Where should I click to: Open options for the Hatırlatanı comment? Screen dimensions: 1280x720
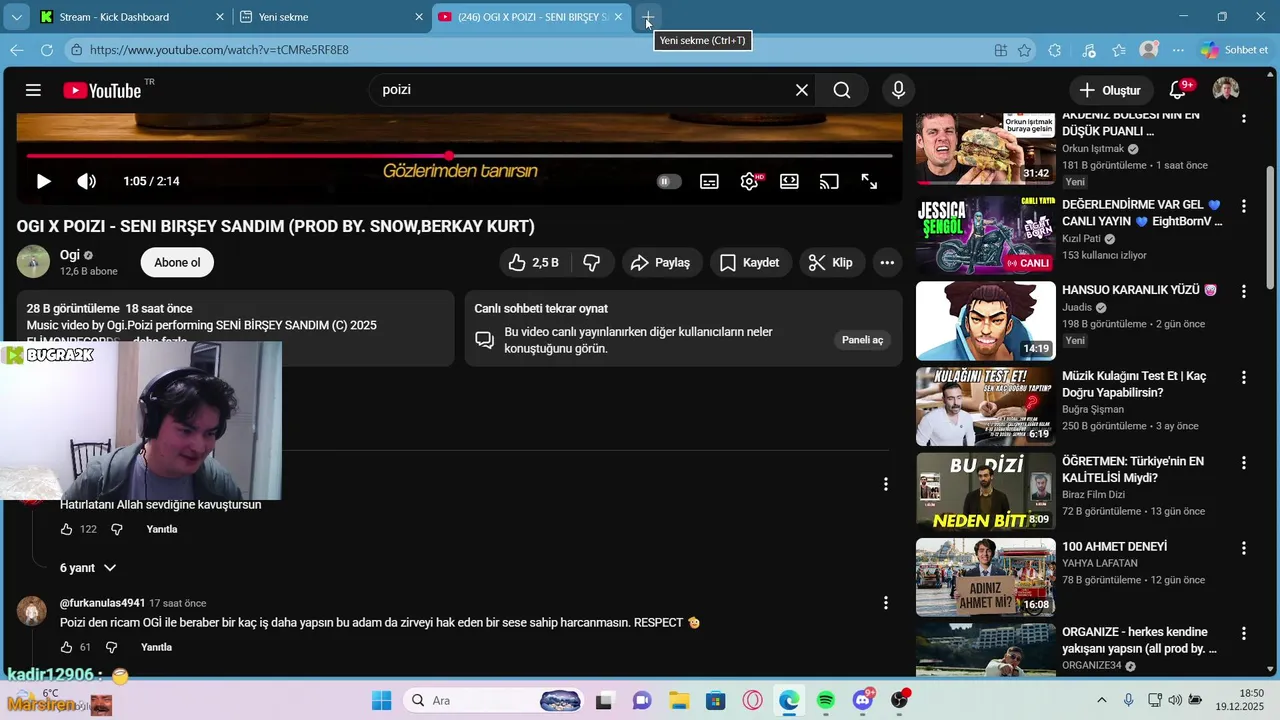[x=885, y=484]
